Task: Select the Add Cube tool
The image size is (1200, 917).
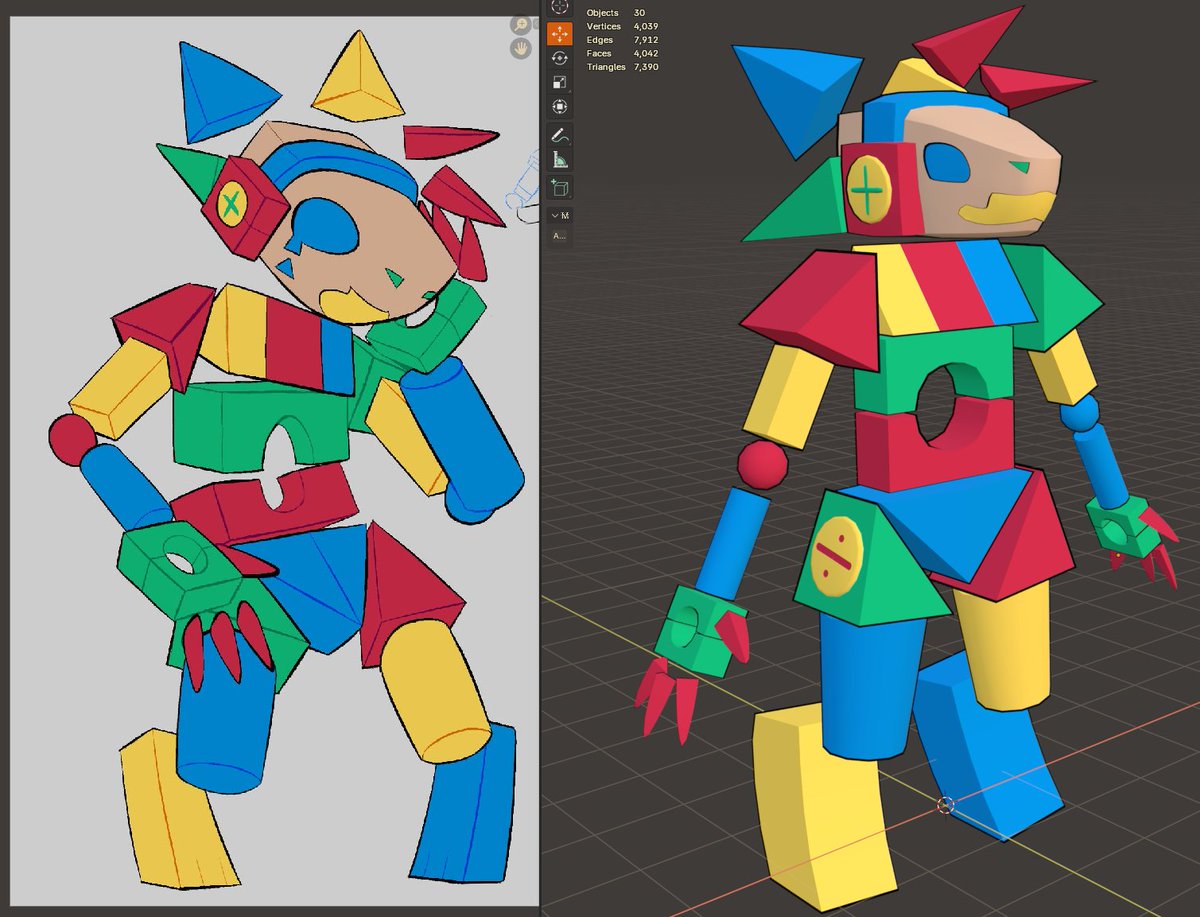Action: pos(559,187)
